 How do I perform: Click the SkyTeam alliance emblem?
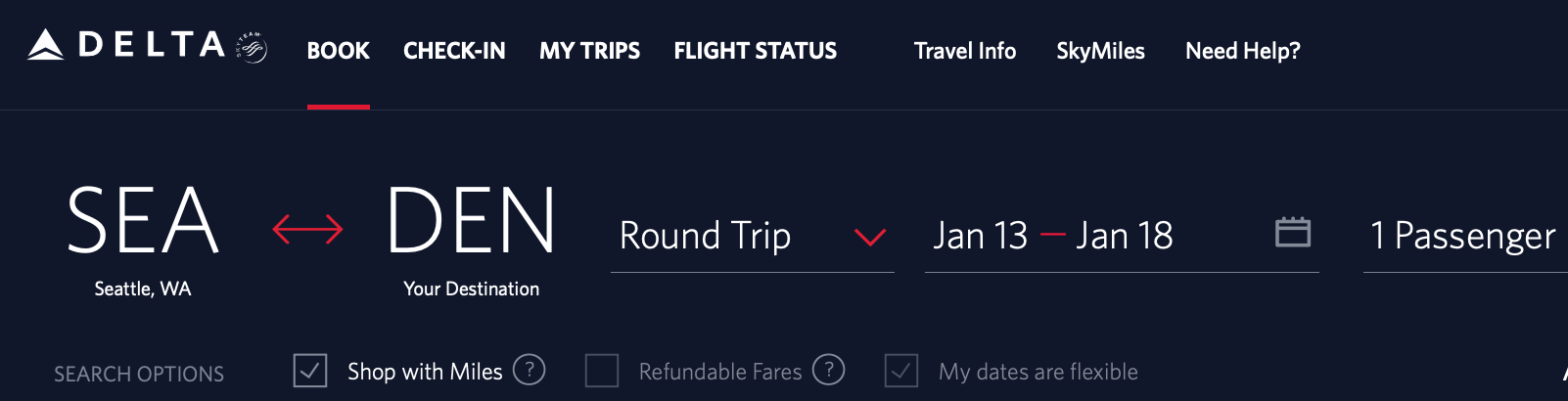pyautogui.click(x=253, y=47)
